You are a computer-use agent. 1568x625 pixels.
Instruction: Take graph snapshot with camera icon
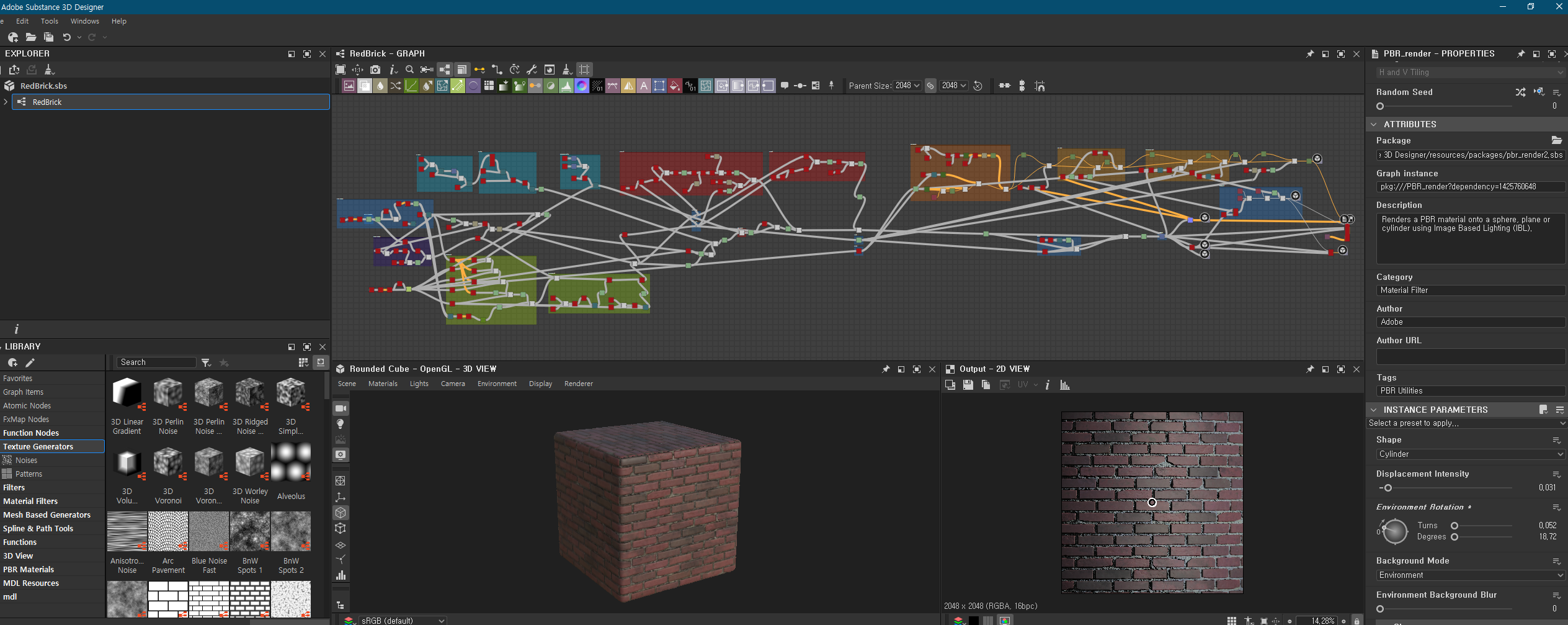tap(375, 70)
